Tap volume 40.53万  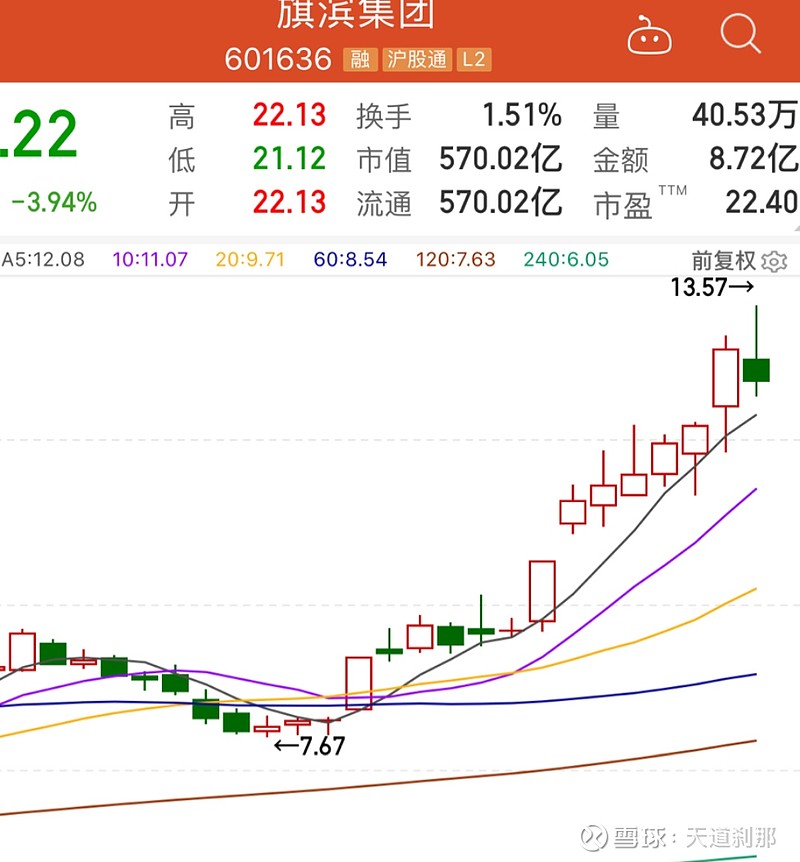coord(744,115)
